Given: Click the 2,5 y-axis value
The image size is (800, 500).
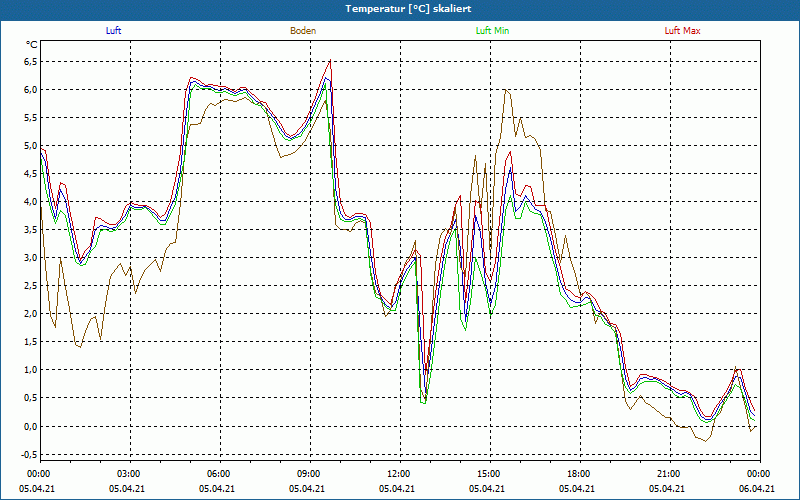Looking at the screenshot, I should (32, 286).
